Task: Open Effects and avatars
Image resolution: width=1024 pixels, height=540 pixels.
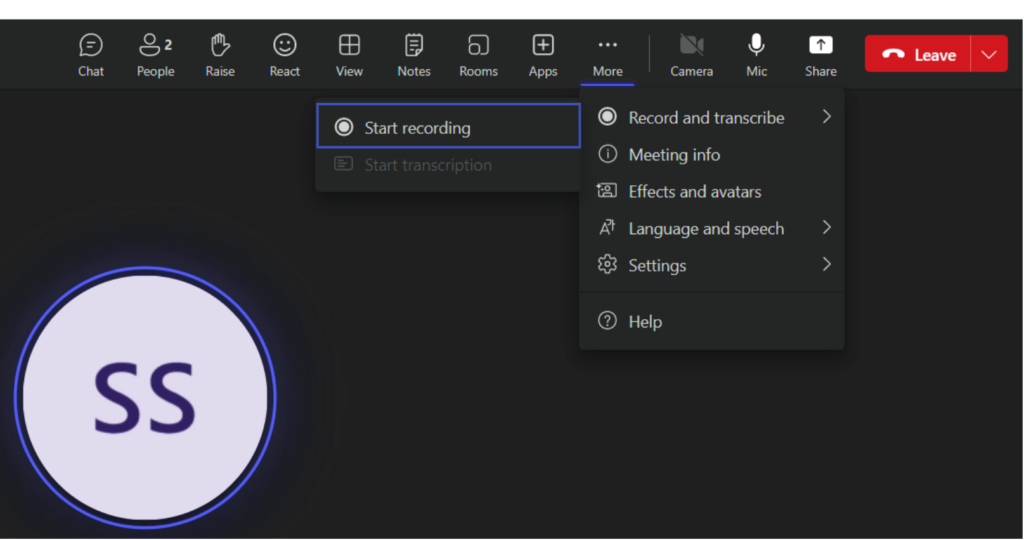Action: [x=712, y=191]
